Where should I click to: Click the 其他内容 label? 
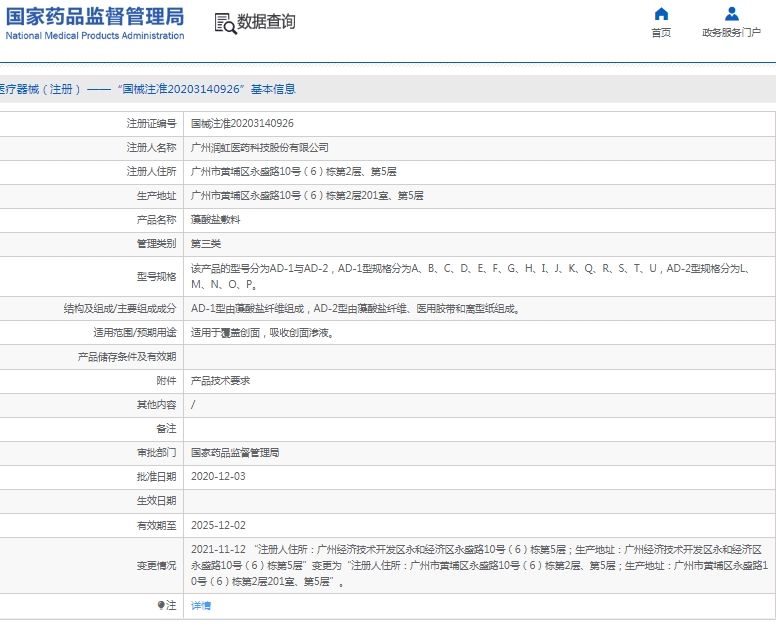[156, 405]
